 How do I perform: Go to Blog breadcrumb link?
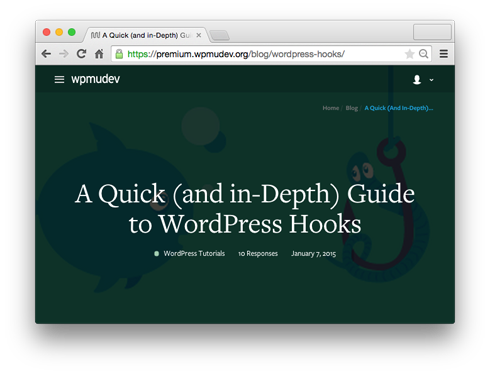(352, 108)
